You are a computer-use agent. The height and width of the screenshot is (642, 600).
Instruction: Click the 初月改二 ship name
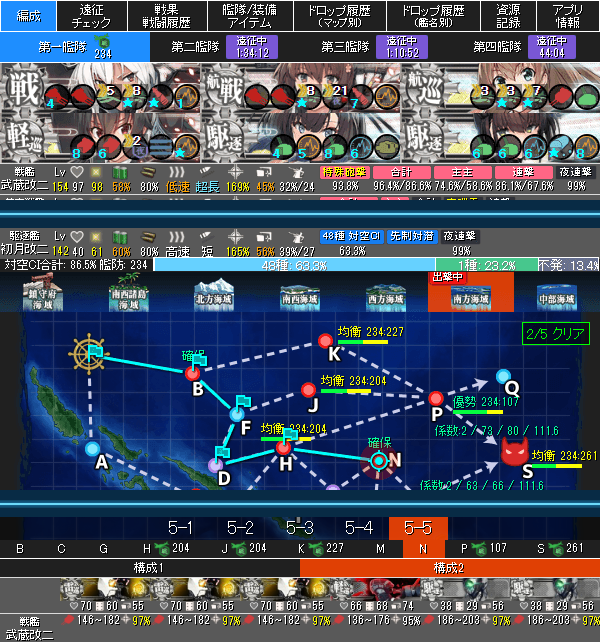click(25, 249)
